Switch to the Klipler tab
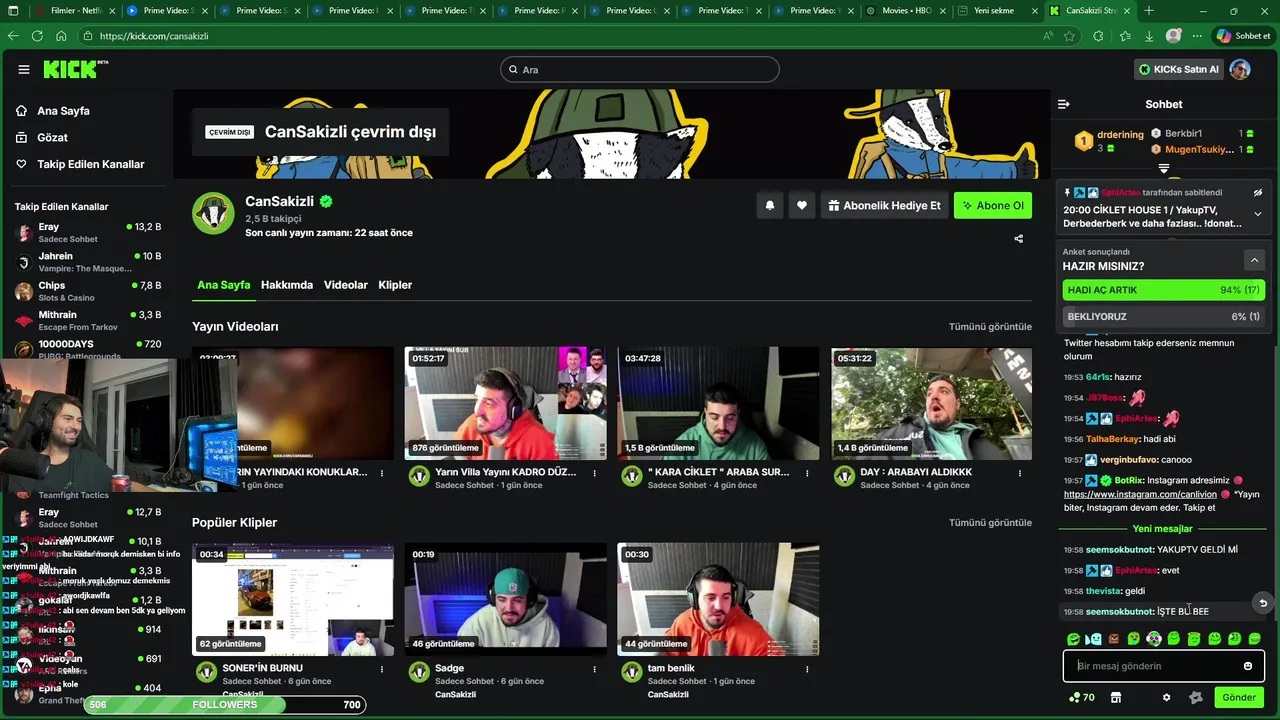This screenshot has width=1280, height=720. (395, 285)
